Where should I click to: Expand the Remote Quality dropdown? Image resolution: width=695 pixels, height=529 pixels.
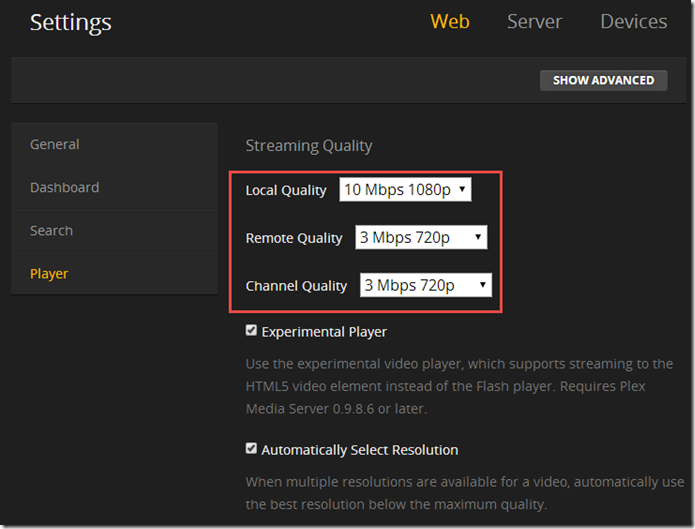tap(421, 238)
